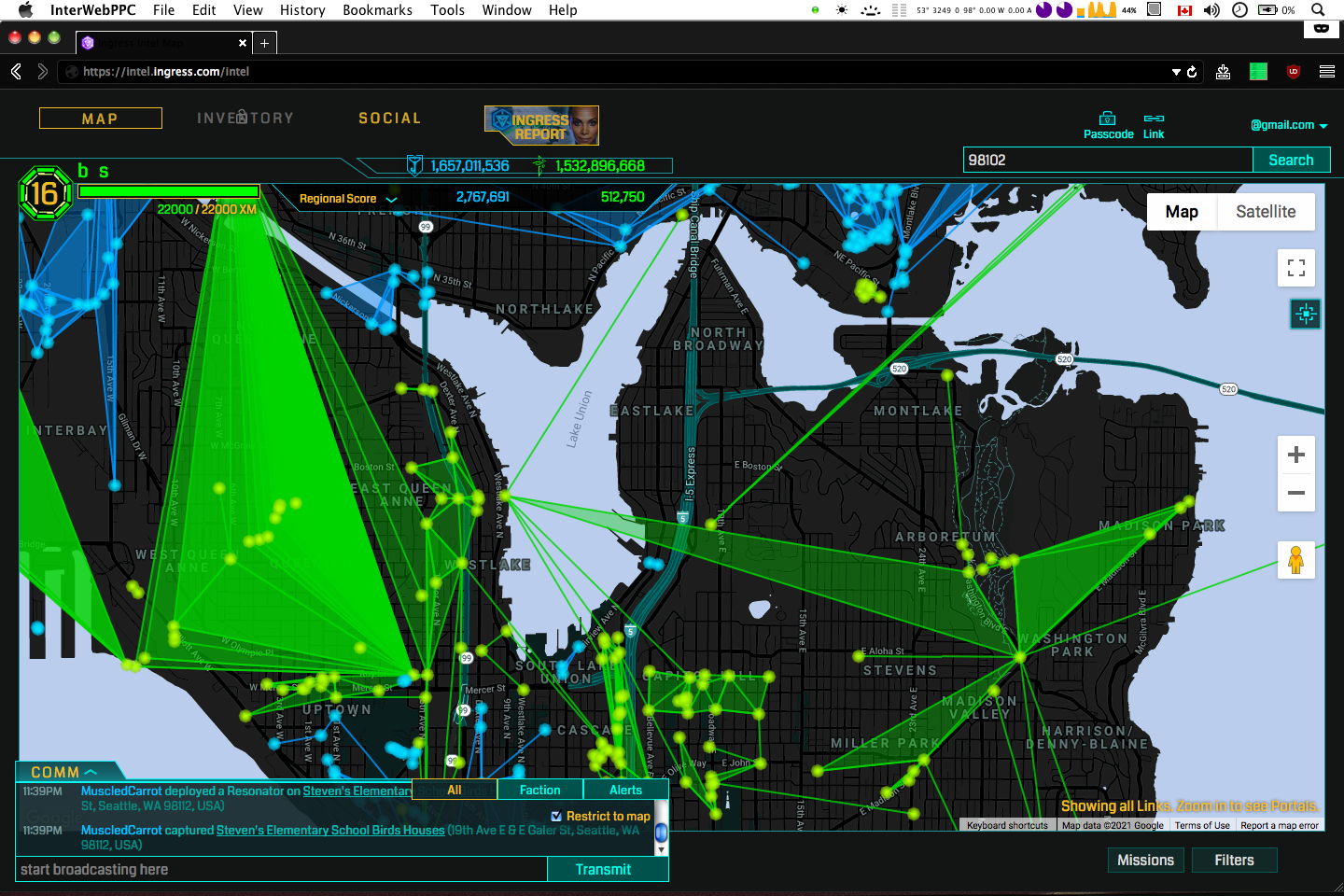This screenshot has width=1344, height=896.
Task: Toggle fullscreen map view
Action: click(x=1296, y=268)
